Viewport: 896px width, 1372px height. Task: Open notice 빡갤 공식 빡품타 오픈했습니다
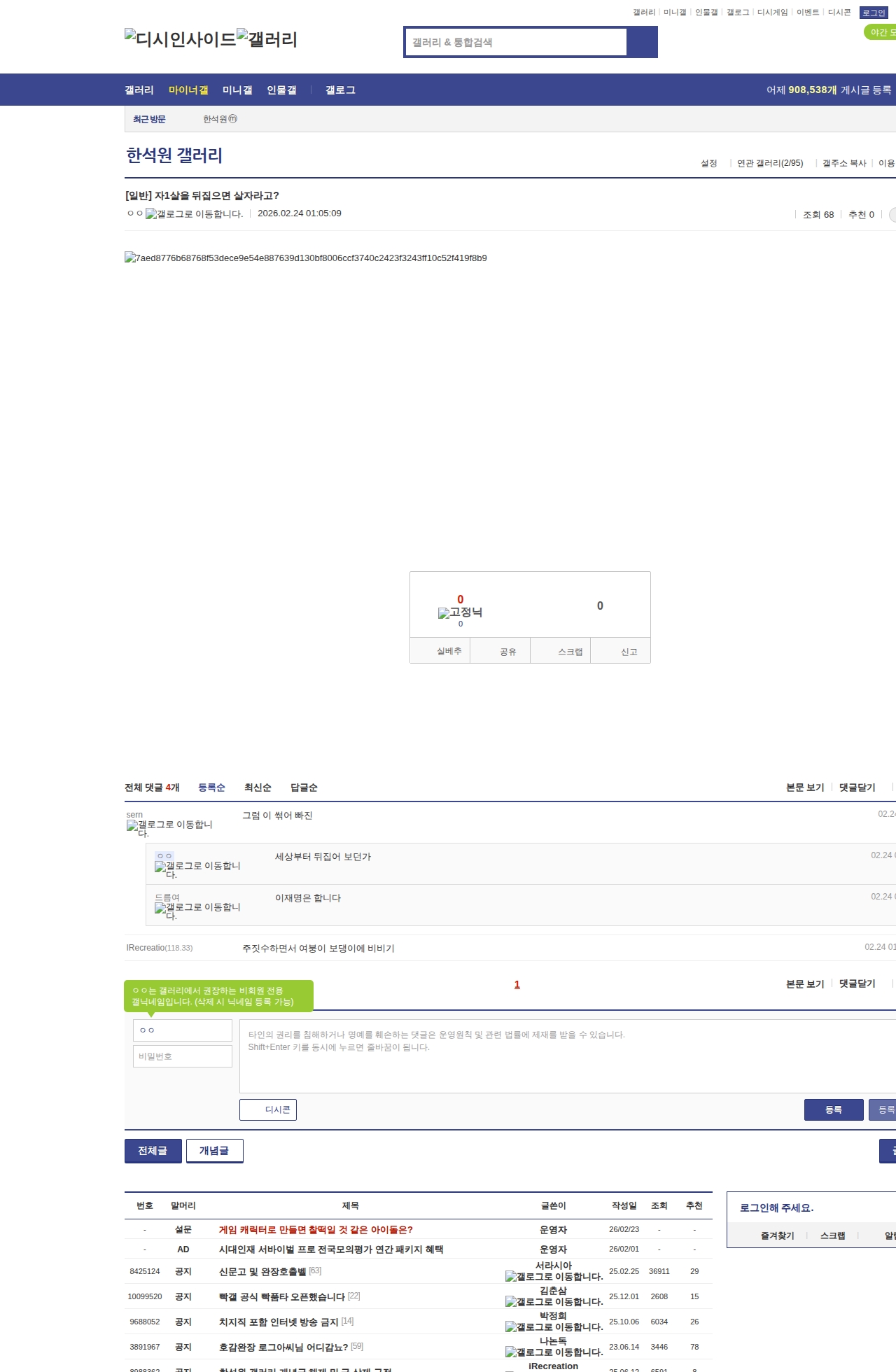[x=282, y=1296]
